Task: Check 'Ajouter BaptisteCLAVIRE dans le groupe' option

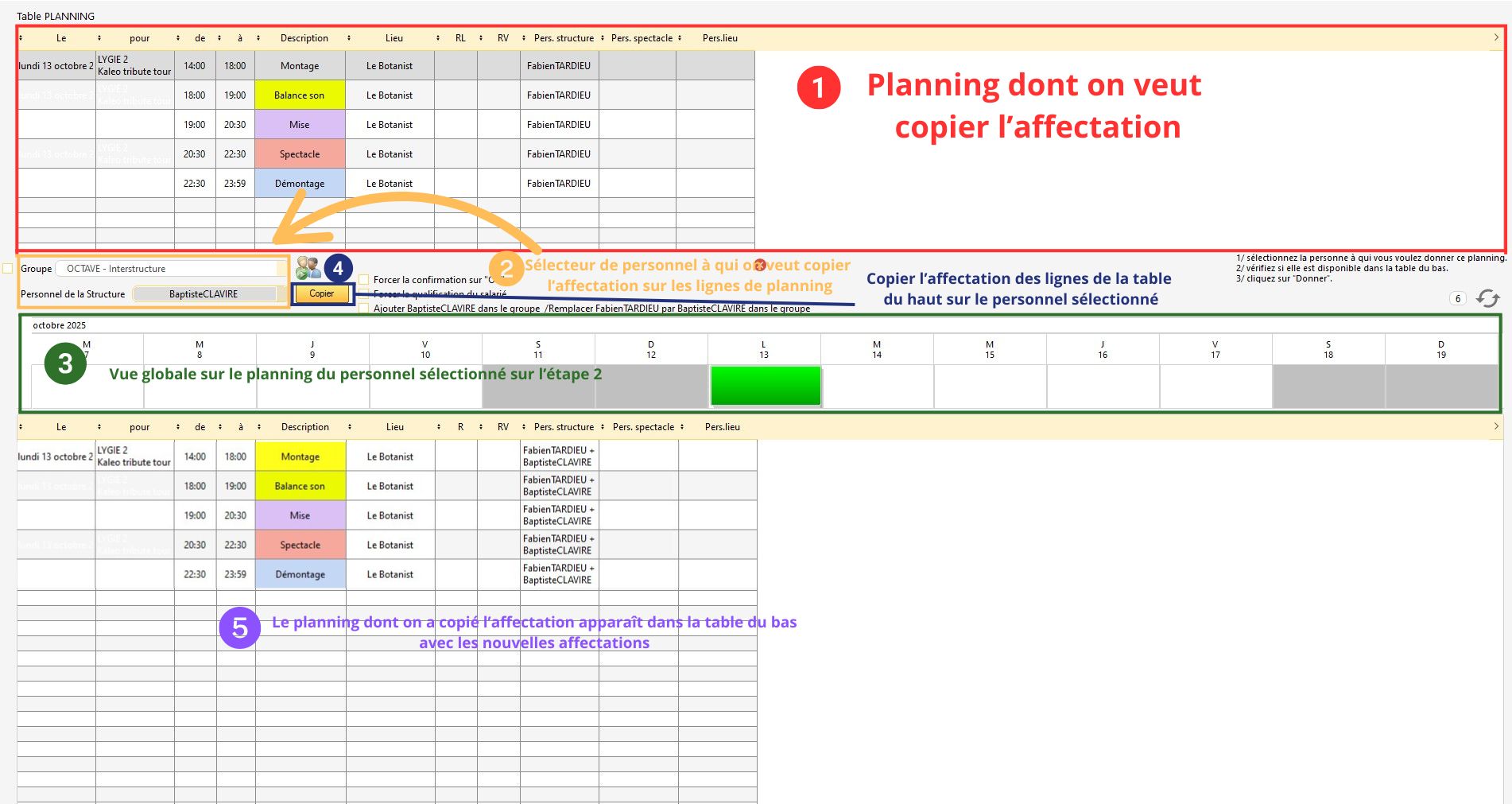Action: [x=364, y=309]
